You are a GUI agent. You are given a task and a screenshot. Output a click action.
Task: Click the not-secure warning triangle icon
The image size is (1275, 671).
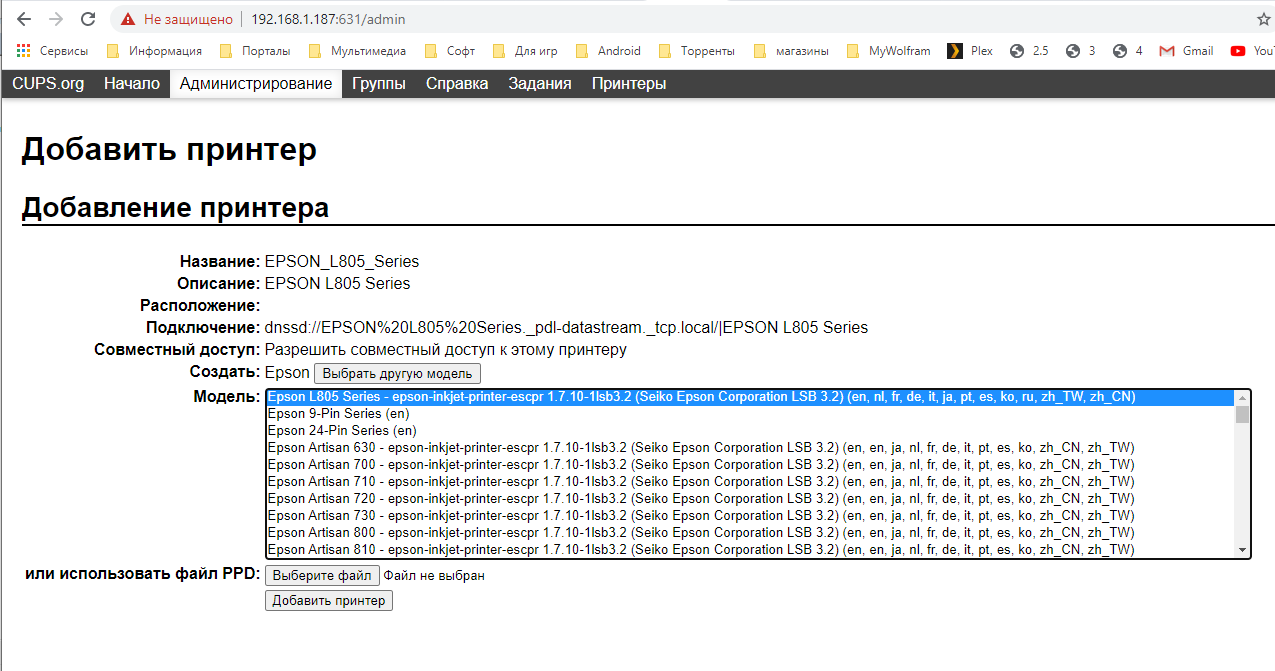point(127,19)
